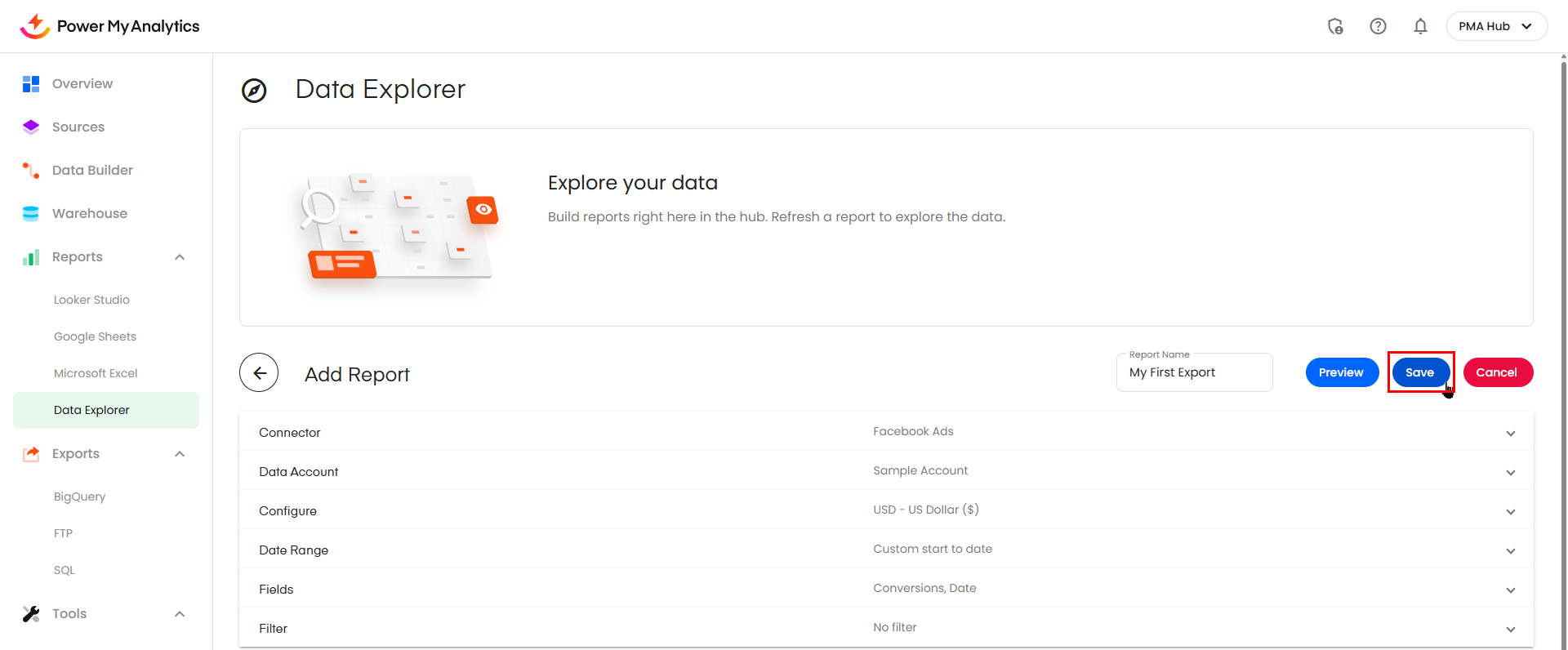The height and width of the screenshot is (650, 1568).
Task: Expand the Date Range row
Action: pyautogui.click(x=1510, y=551)
